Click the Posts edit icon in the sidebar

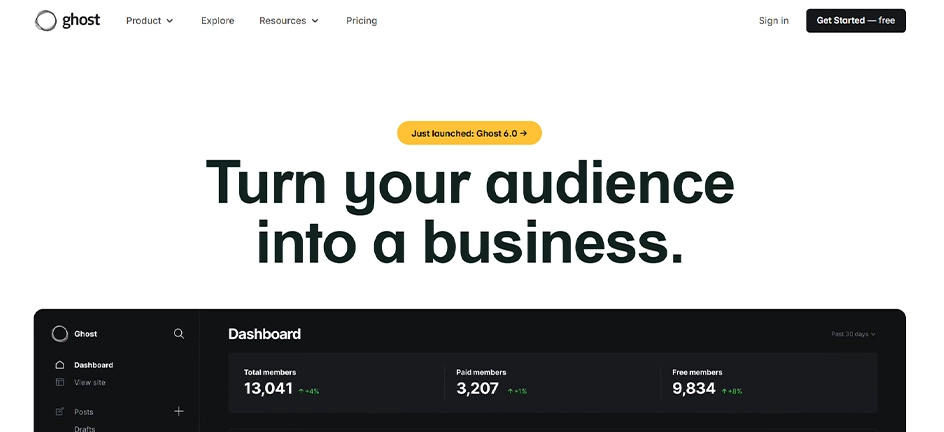[60, 412]
